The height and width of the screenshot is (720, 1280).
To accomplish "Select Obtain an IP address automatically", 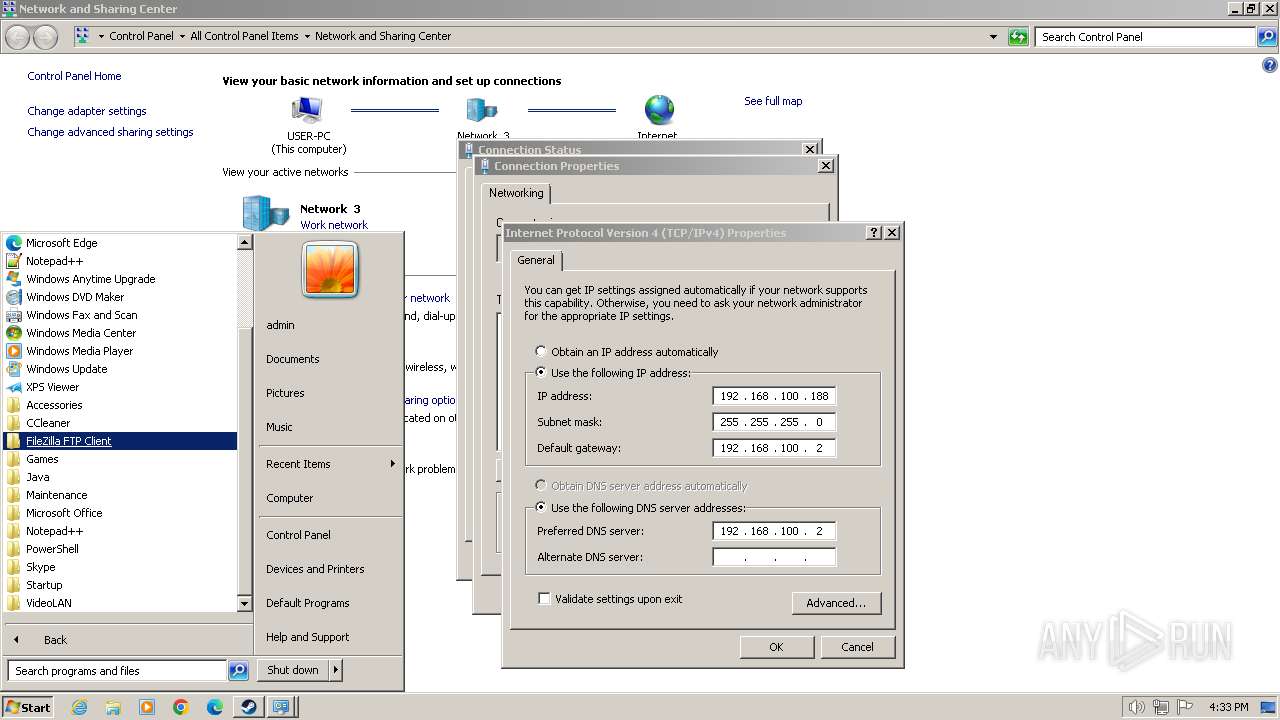I will click(541, 352).
